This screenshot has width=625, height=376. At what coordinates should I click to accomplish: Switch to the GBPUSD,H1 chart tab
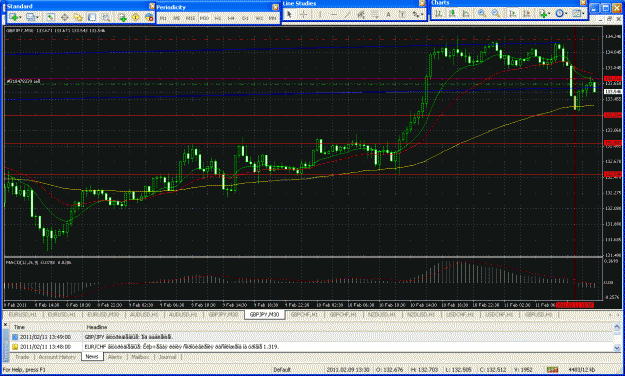[539, 315]
